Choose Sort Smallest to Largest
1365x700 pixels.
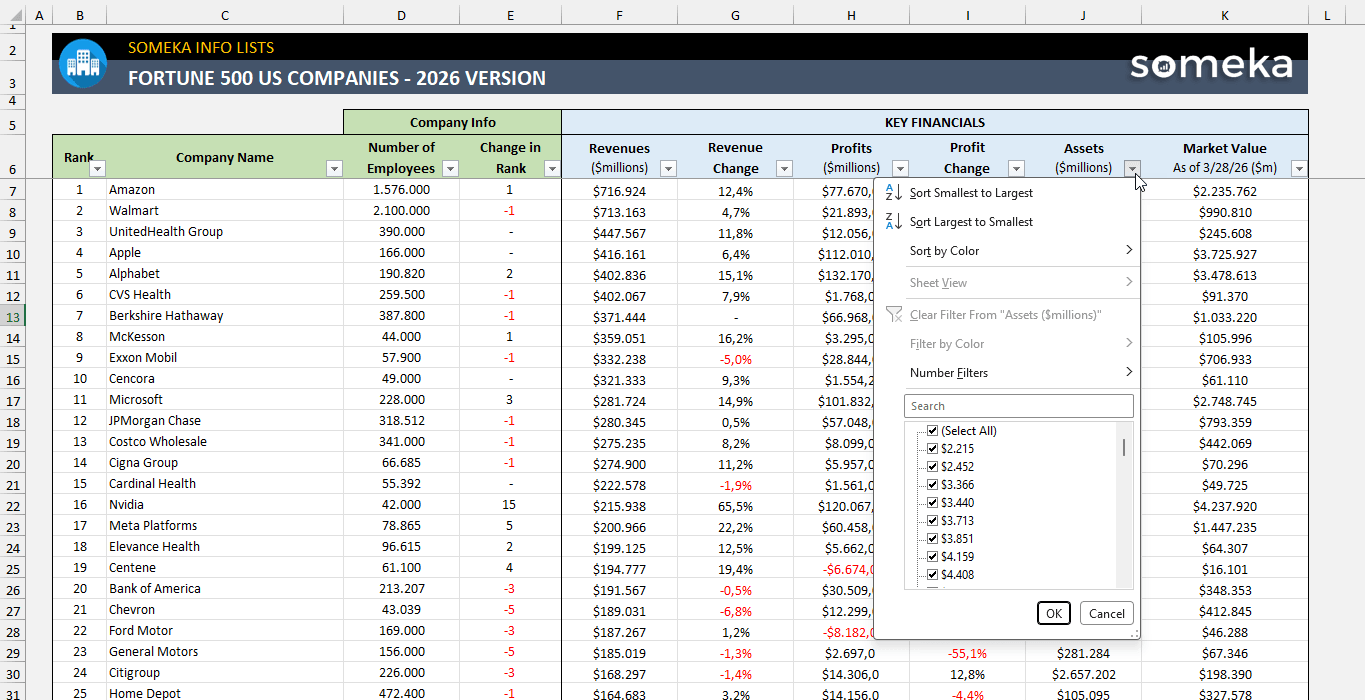coord(1008,193)
